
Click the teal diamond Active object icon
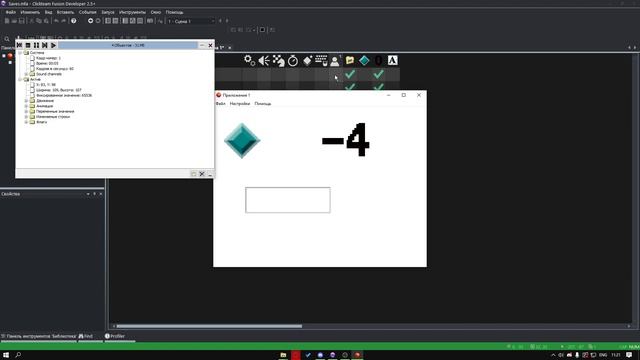(x=364, y=60)
